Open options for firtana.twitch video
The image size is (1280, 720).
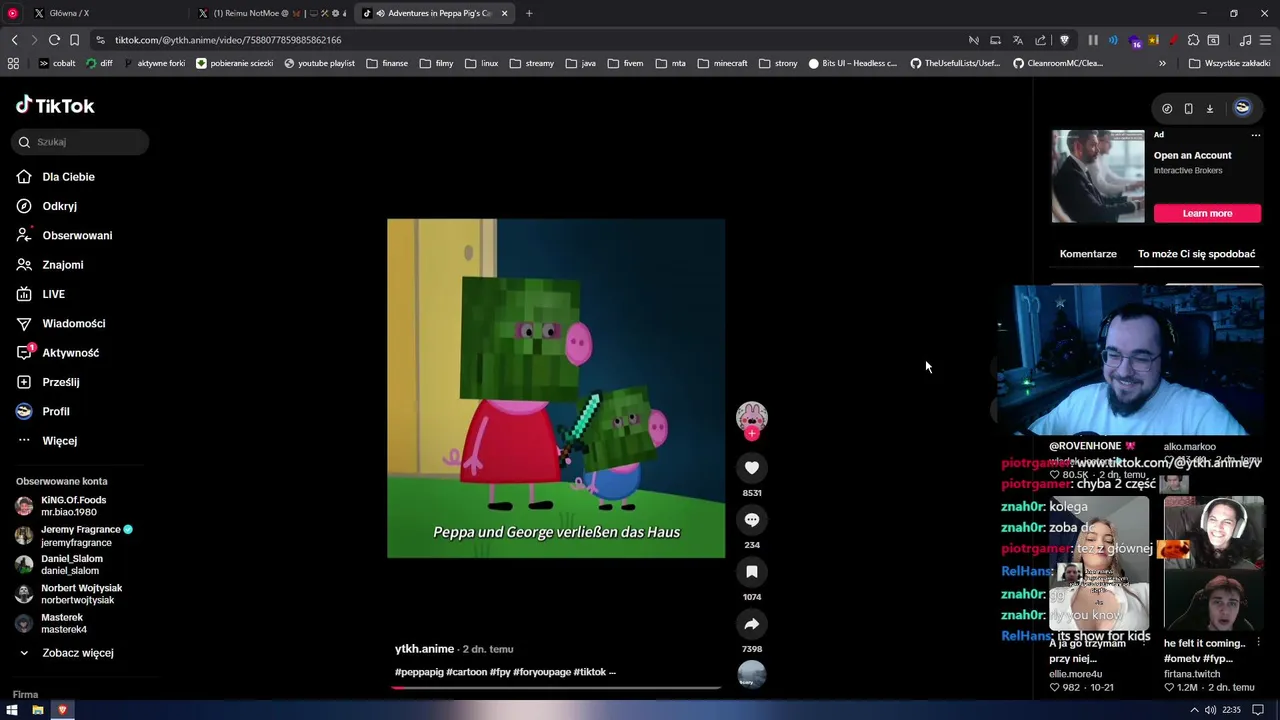coord(1258,643)
